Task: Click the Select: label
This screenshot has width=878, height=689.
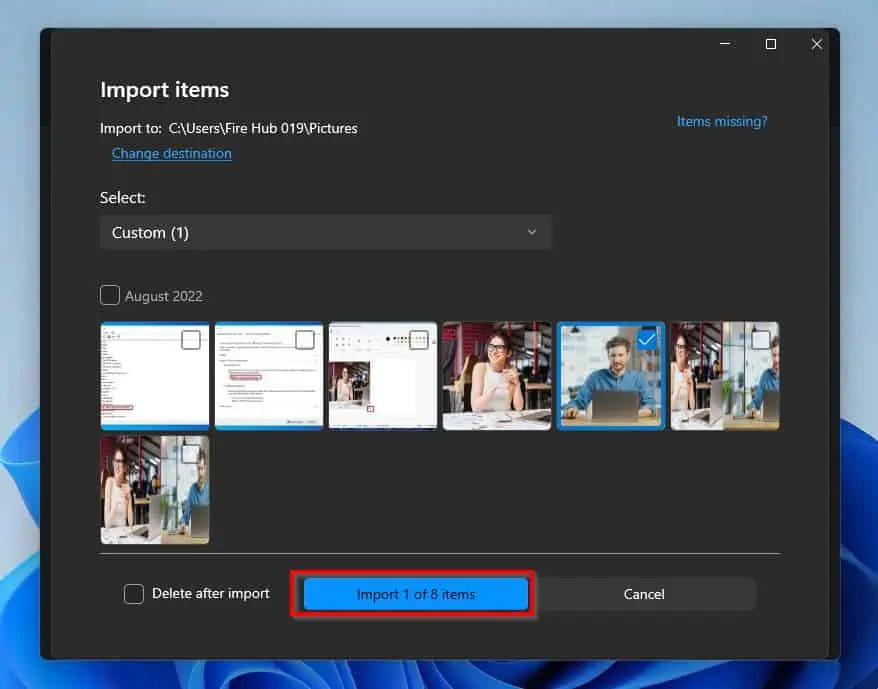Action: [123, 198]
